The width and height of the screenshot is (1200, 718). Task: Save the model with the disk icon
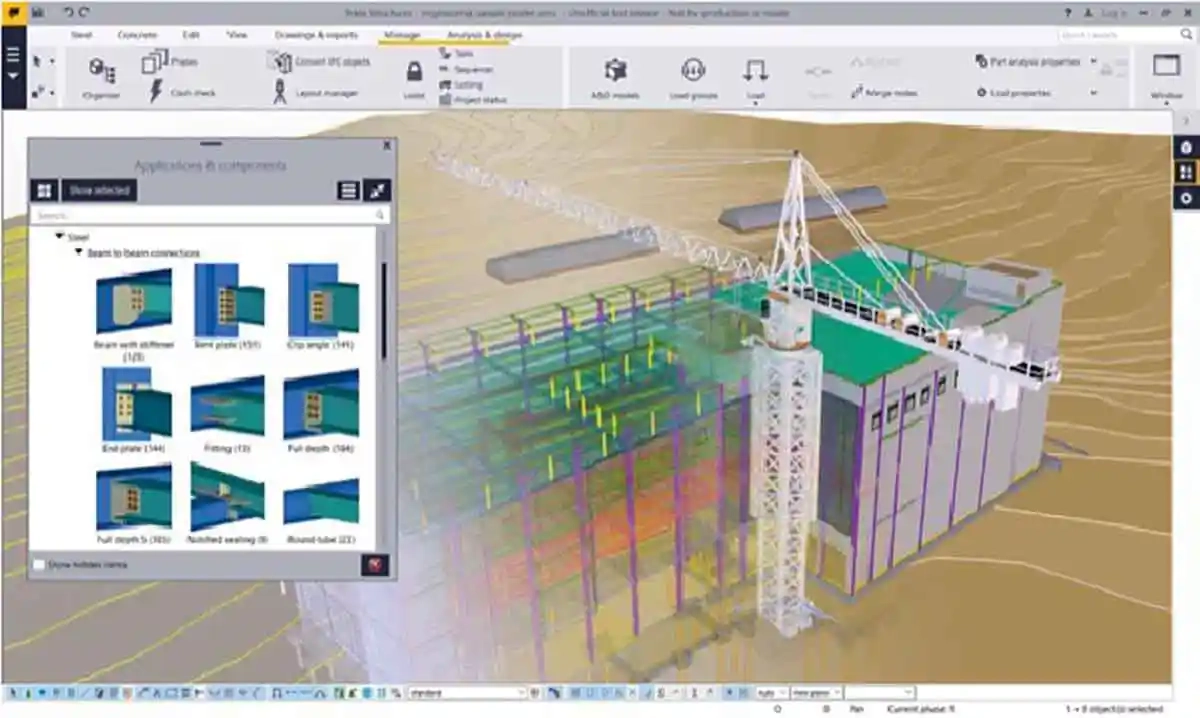coord(37,13)
